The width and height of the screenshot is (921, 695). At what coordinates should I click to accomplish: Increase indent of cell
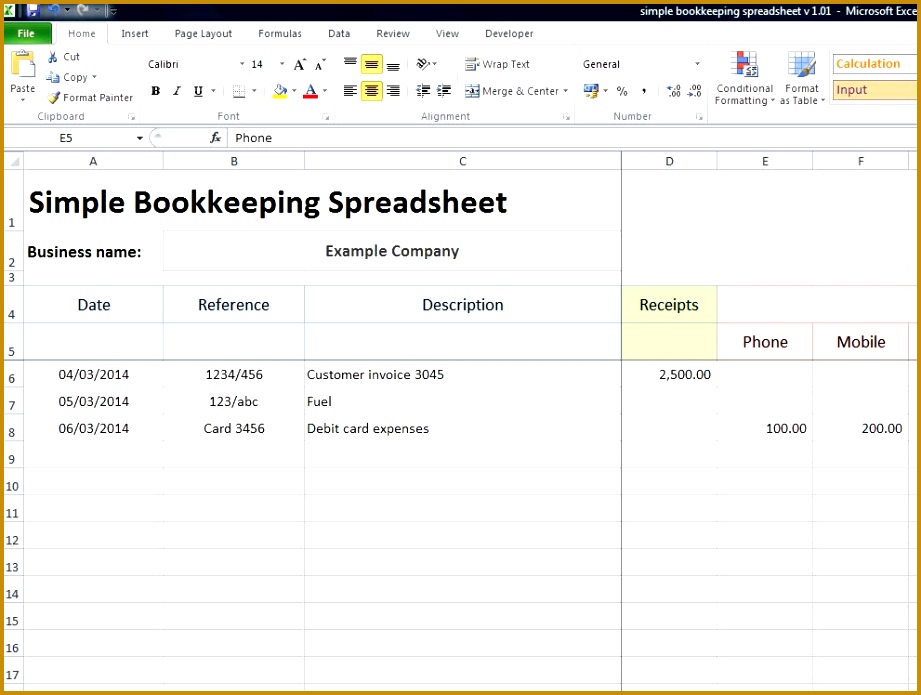[444, 91]
